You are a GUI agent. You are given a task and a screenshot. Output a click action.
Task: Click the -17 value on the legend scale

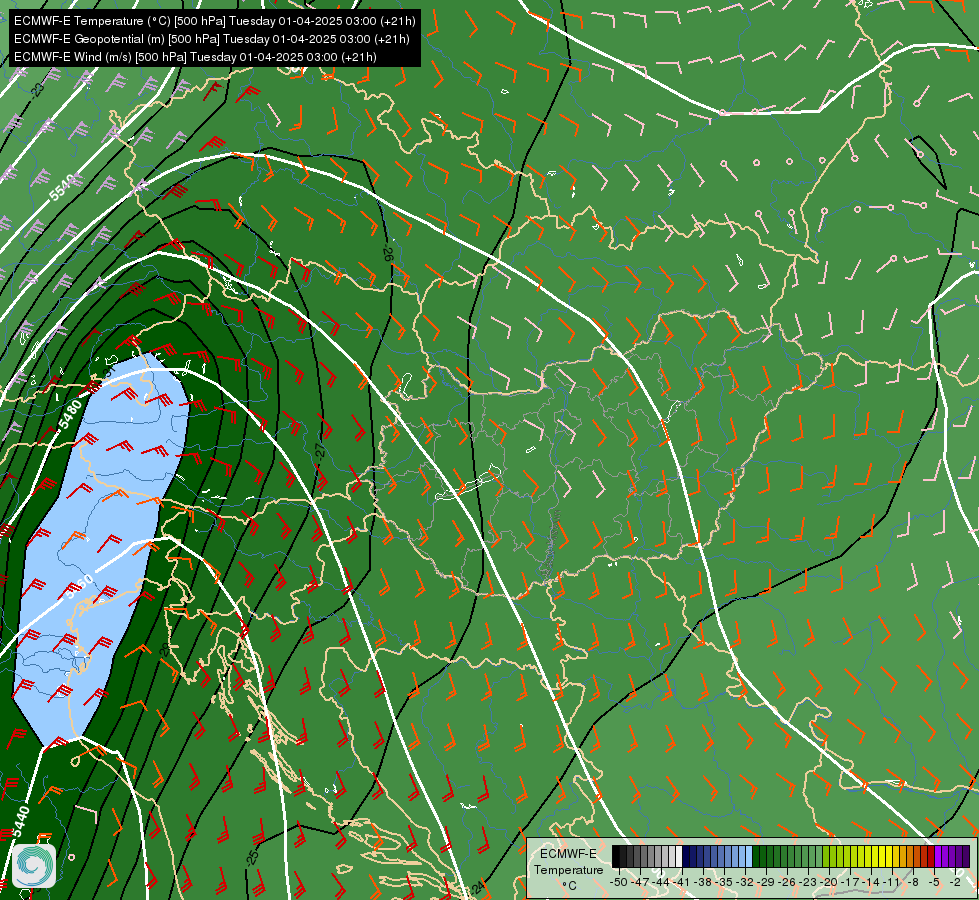850,883
